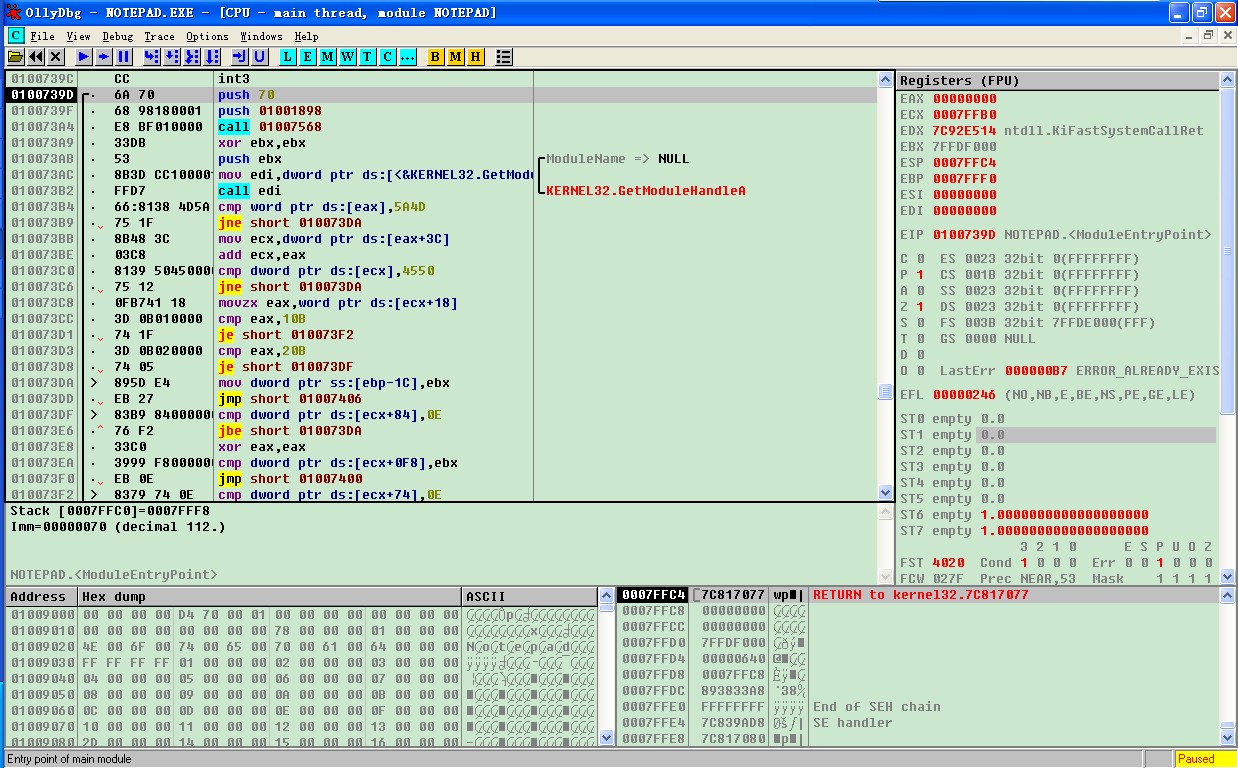Viewport: 1238px width, 768px height.
Task: Click the Registers pane scroll down arrow
Action: (1227, 575)
